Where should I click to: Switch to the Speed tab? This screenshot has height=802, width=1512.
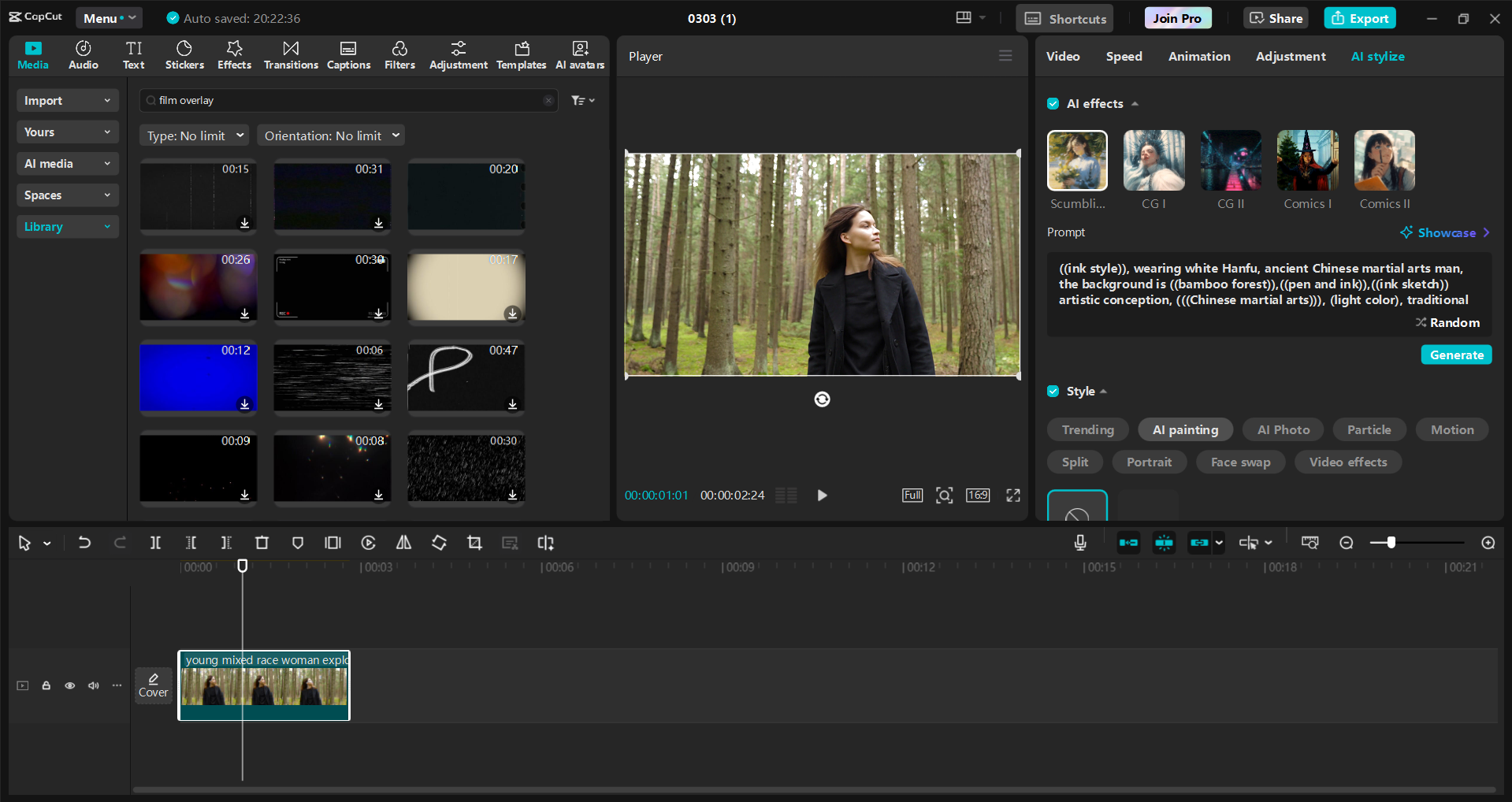(x=1124, y=57)
